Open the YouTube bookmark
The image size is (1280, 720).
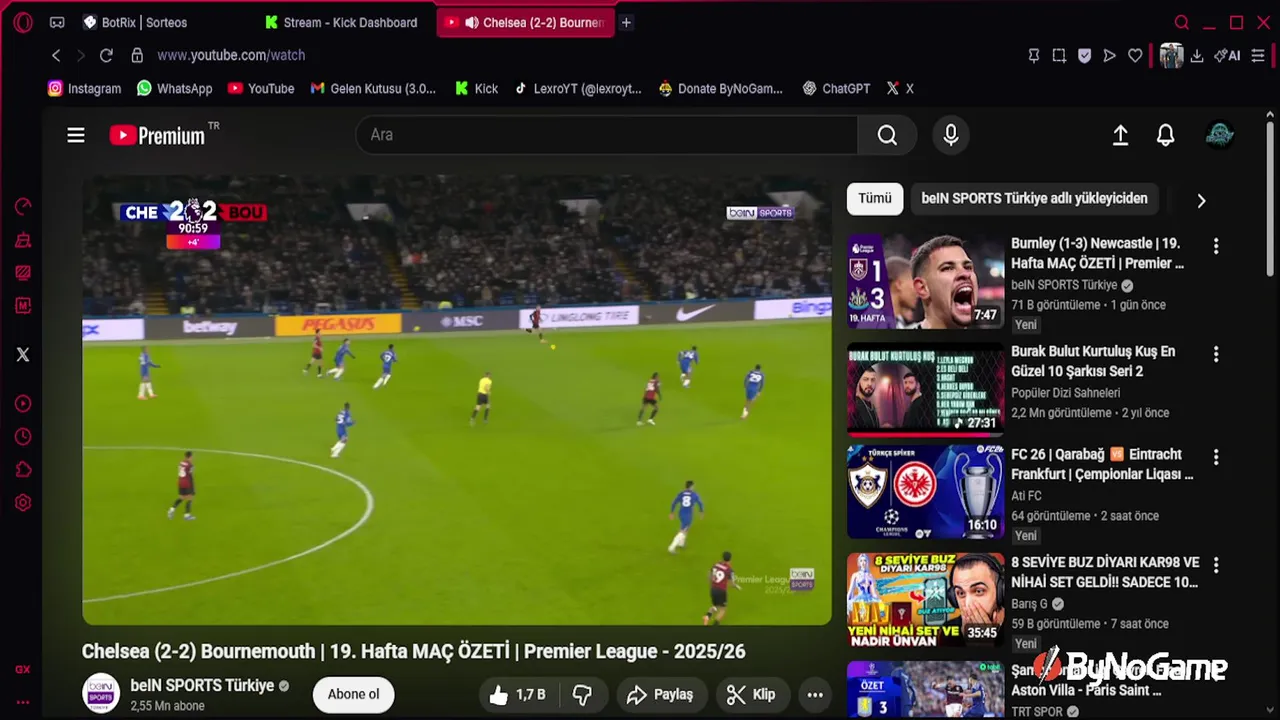261,88
